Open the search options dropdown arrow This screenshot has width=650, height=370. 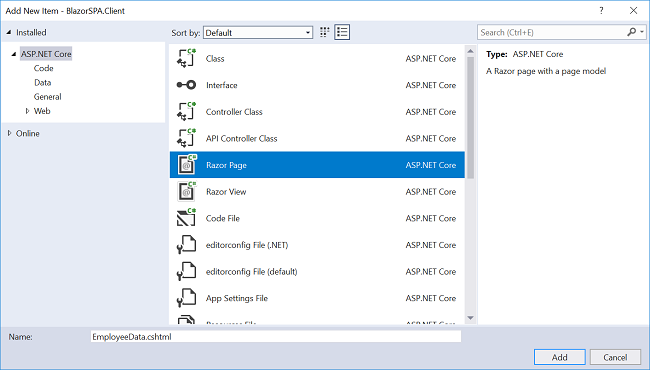[642, 32]
